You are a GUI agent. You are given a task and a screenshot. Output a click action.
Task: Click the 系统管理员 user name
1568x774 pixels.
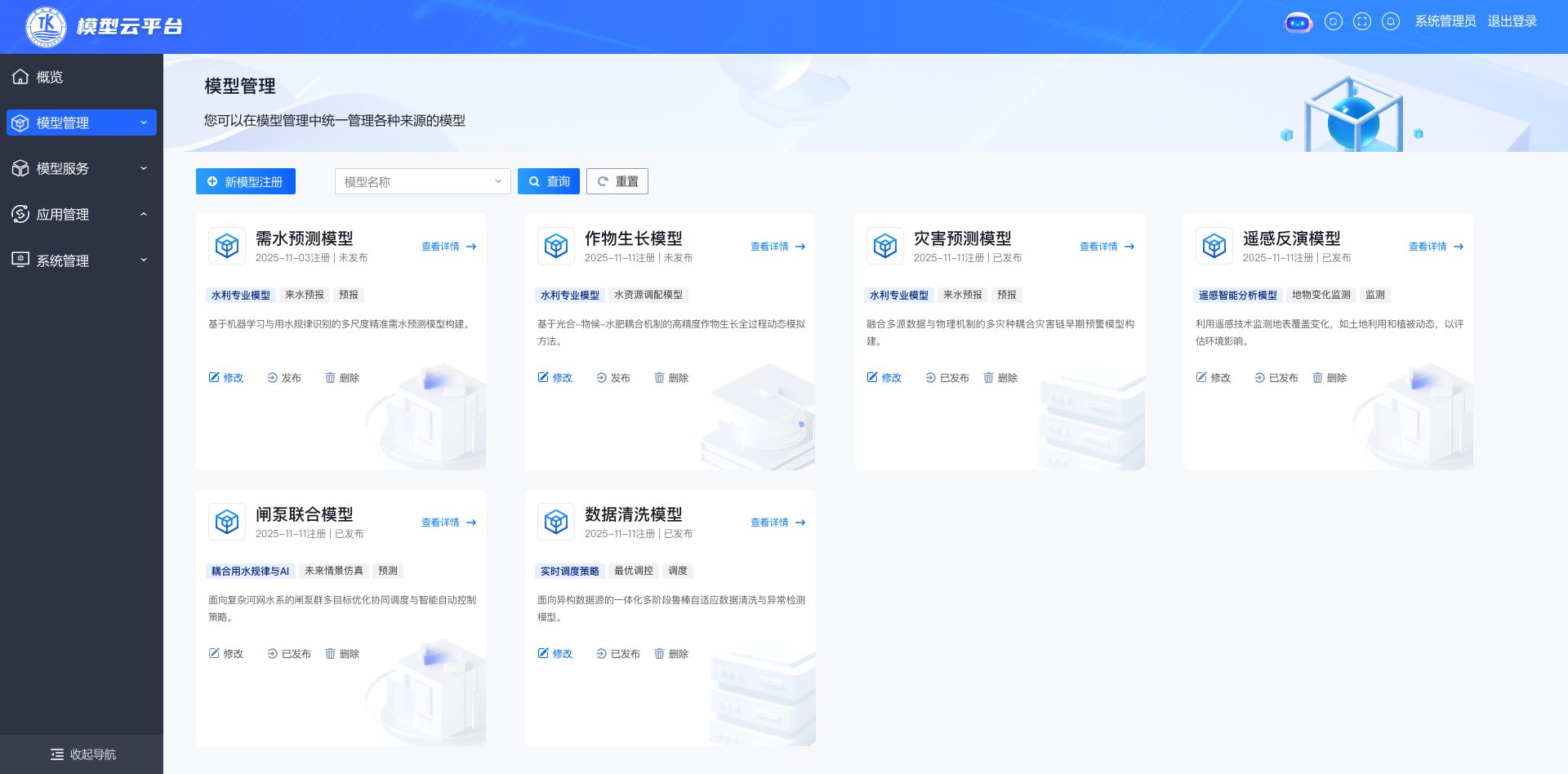pyautogui.click(x=1445, y=21)
